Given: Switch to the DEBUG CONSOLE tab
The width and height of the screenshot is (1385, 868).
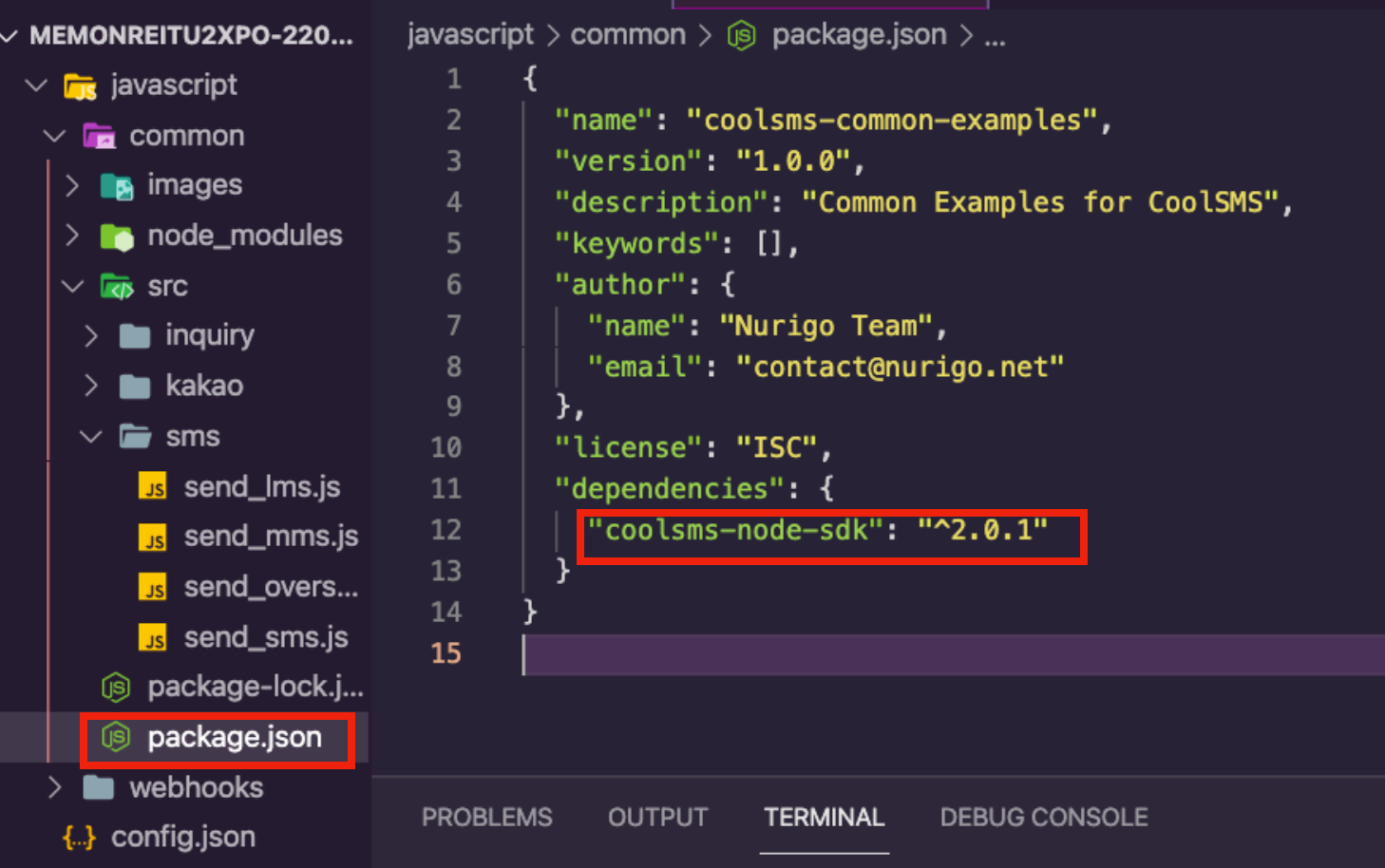Looking at the screenshot, I should 1044,818.
